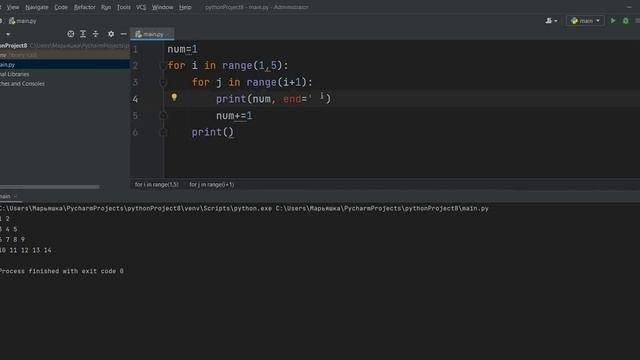Open the user account icon in toolbar

[x=551, y=20]
